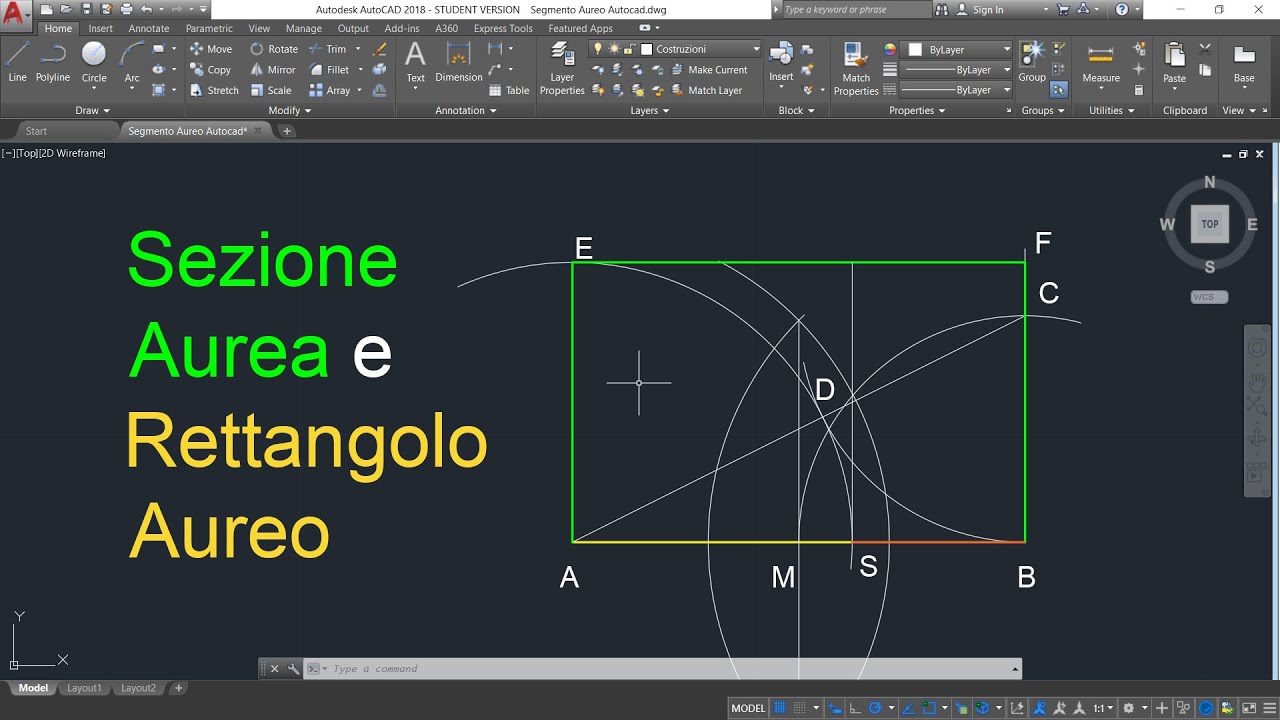Viewport: 1280px width, 720px height.
Task: Click the WCS coordinate system label
Action: pyautogui.click(x=1209, y=297)
